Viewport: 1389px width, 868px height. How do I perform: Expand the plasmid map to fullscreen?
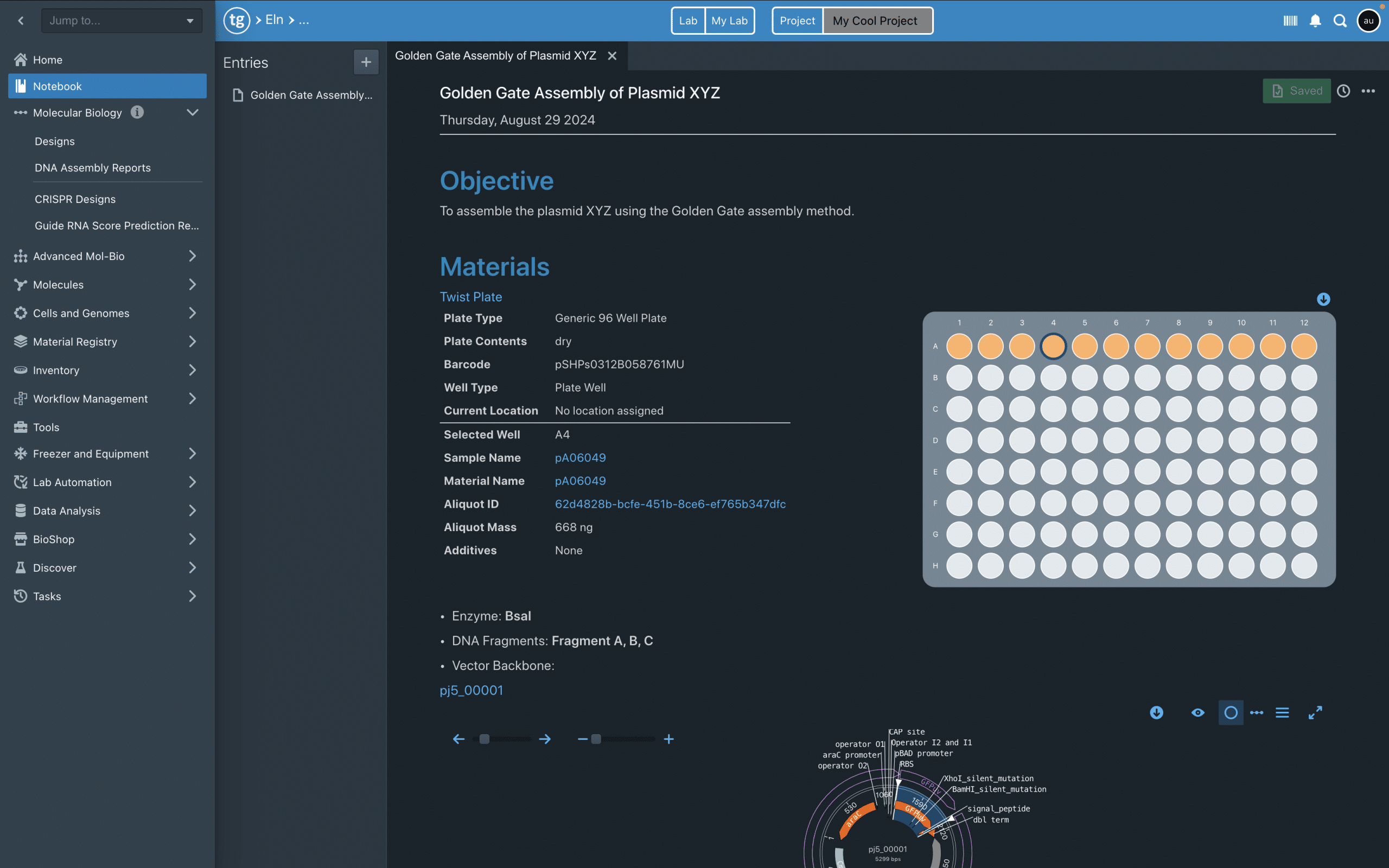tap(1315, 712)
